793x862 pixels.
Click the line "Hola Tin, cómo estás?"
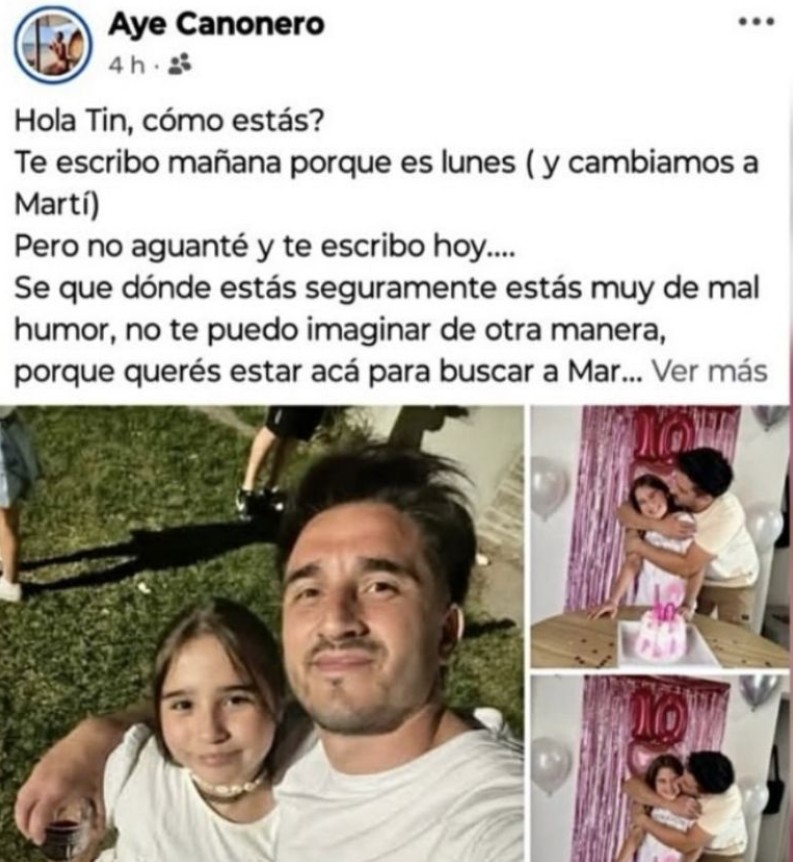coord(169,121)
